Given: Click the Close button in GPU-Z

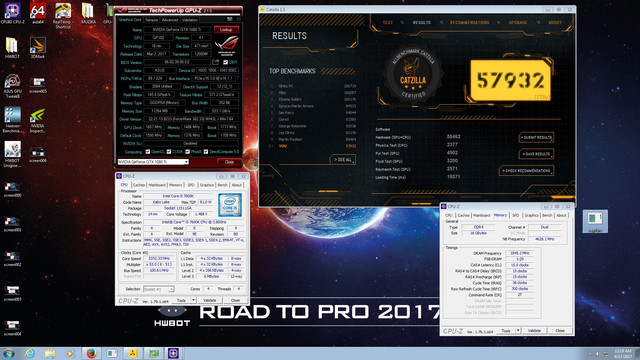Looking at the screenshot, I should (x=229, y=162).
